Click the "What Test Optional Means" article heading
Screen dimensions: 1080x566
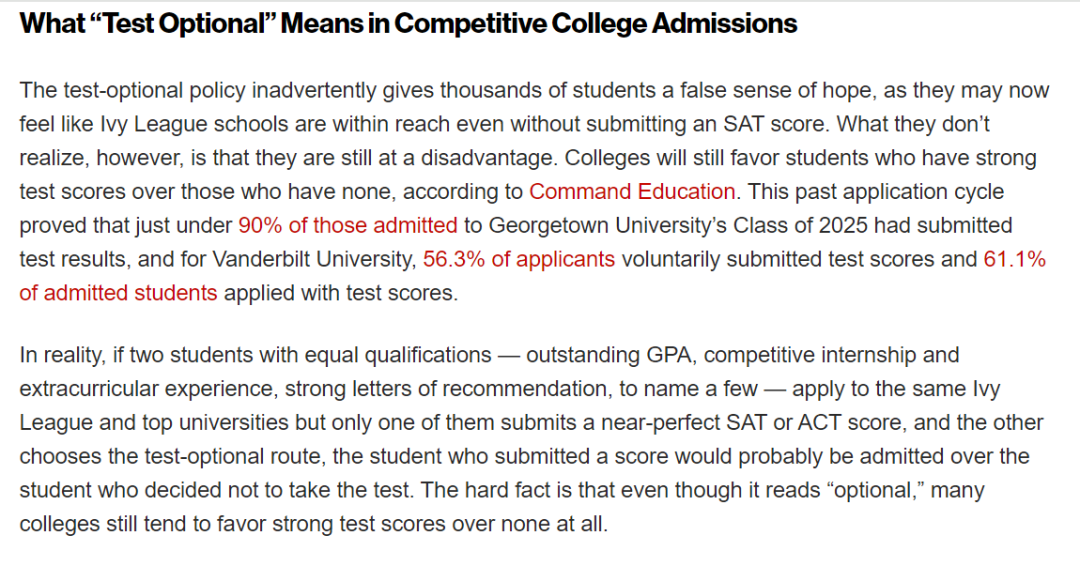click(x=408, y=24)
